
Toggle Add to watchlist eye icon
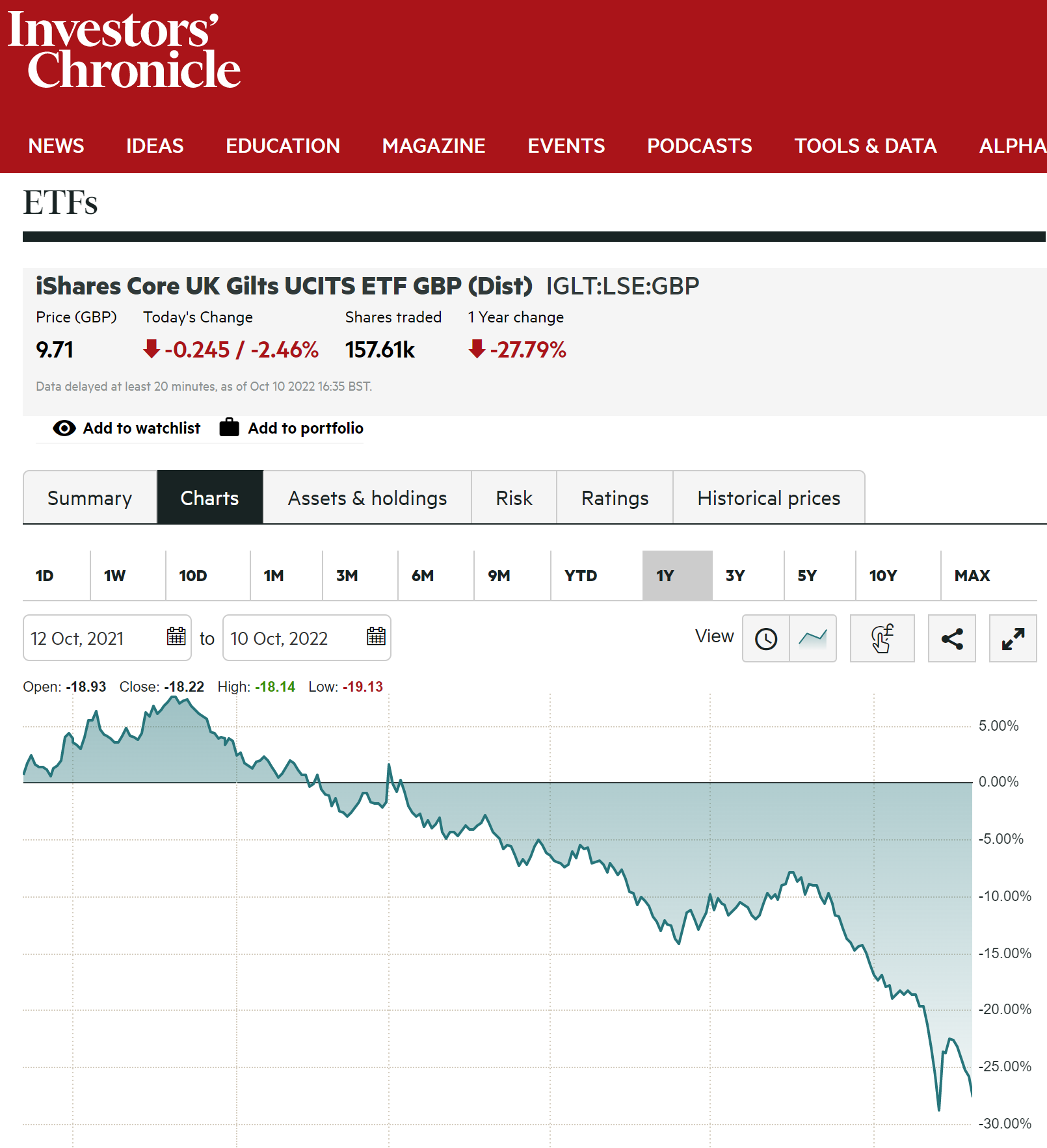[x=64, y=428]
